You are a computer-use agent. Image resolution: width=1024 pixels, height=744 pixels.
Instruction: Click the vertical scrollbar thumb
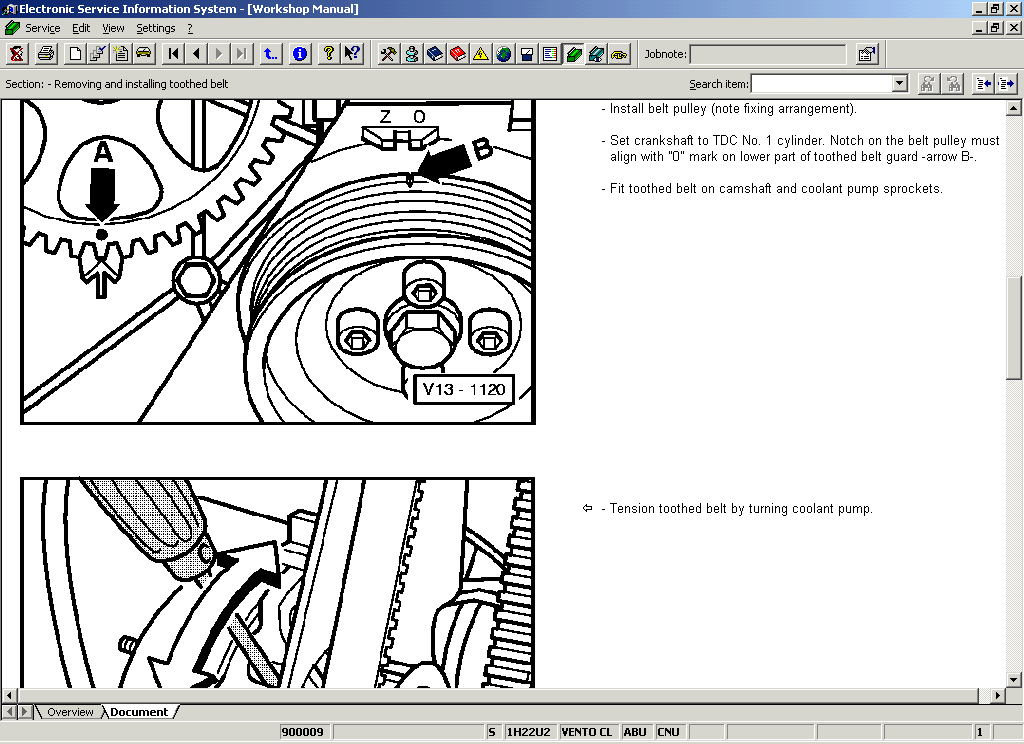coord(1014,328)
